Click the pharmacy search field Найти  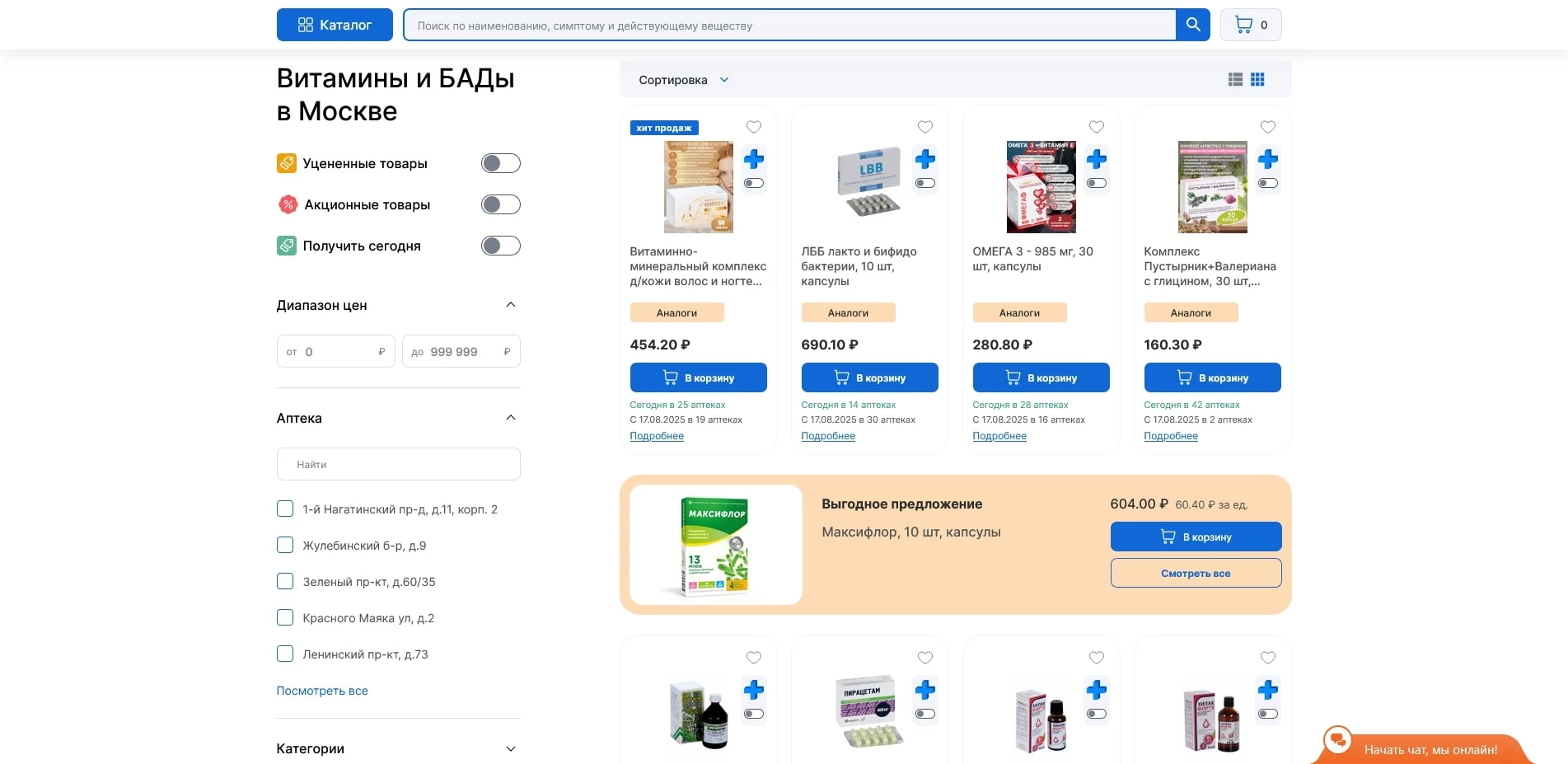pos(398,463)
